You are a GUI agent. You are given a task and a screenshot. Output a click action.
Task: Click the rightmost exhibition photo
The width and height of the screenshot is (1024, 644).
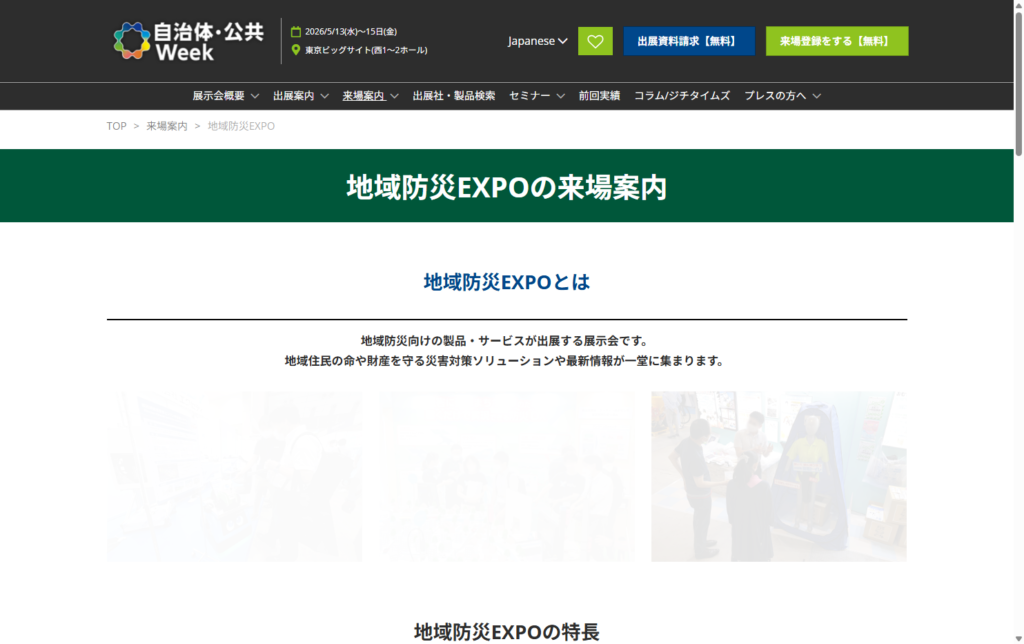(x=778, y=476)
